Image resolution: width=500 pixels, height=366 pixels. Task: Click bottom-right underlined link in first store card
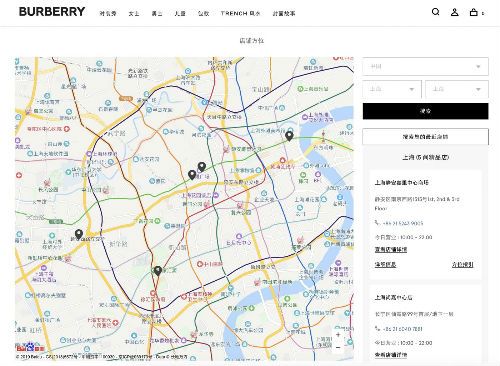click(462, 264)
